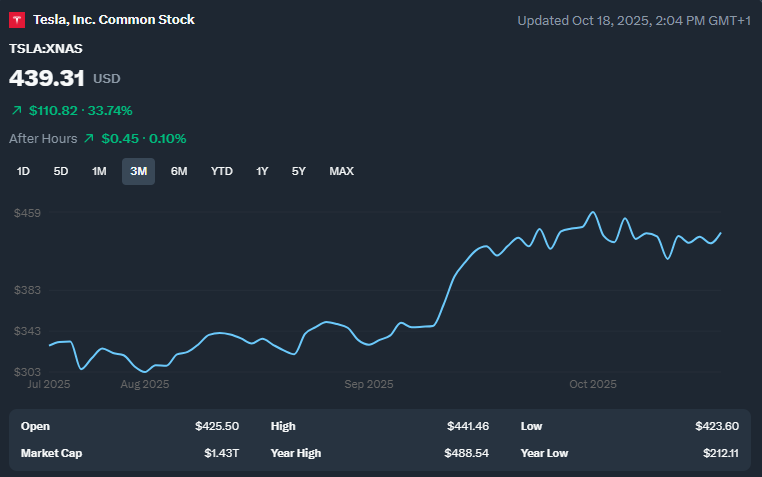The image size is (762, 477).
Task: Click the Year High label
Action: point(296,453)
